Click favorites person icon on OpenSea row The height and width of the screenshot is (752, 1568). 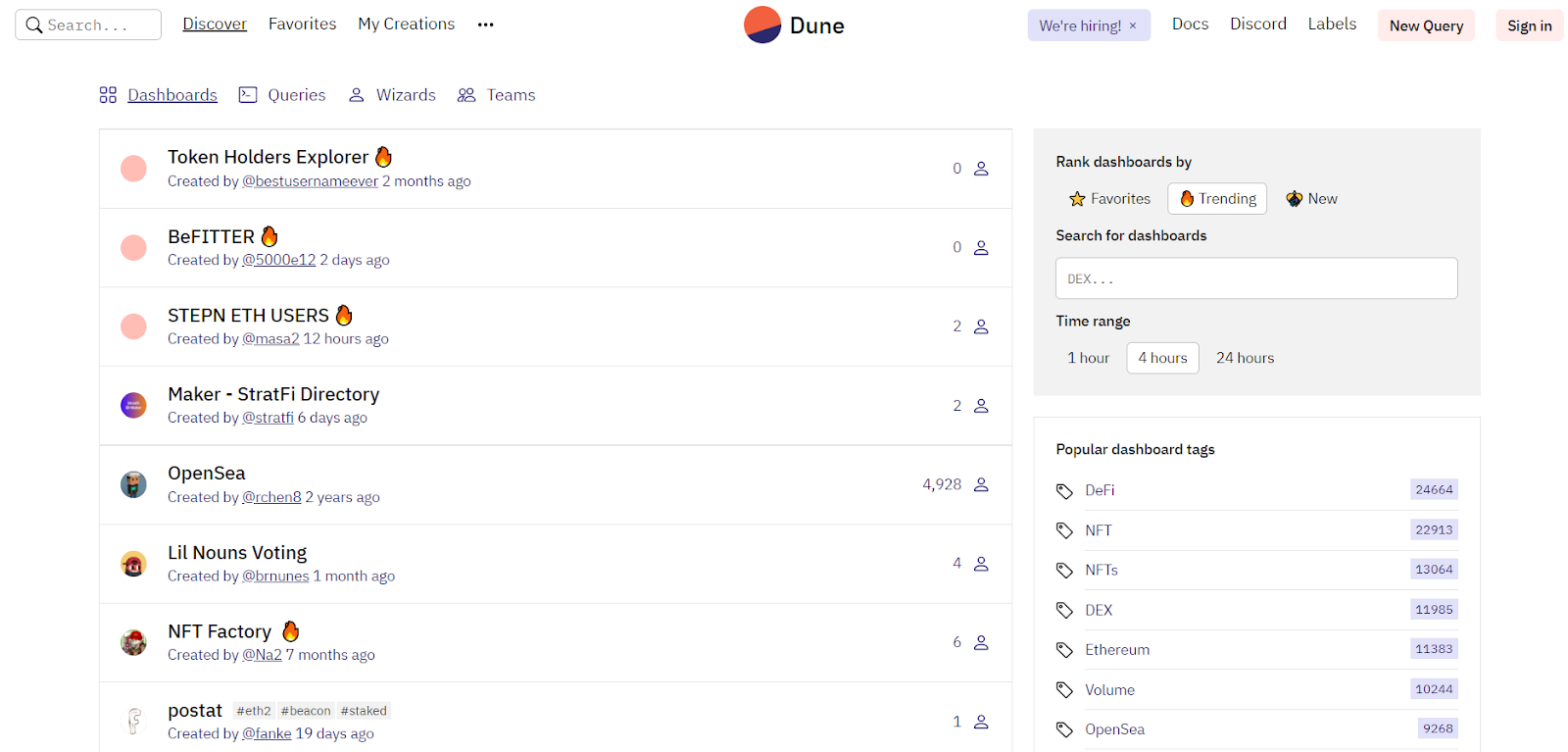pos(981,484)
